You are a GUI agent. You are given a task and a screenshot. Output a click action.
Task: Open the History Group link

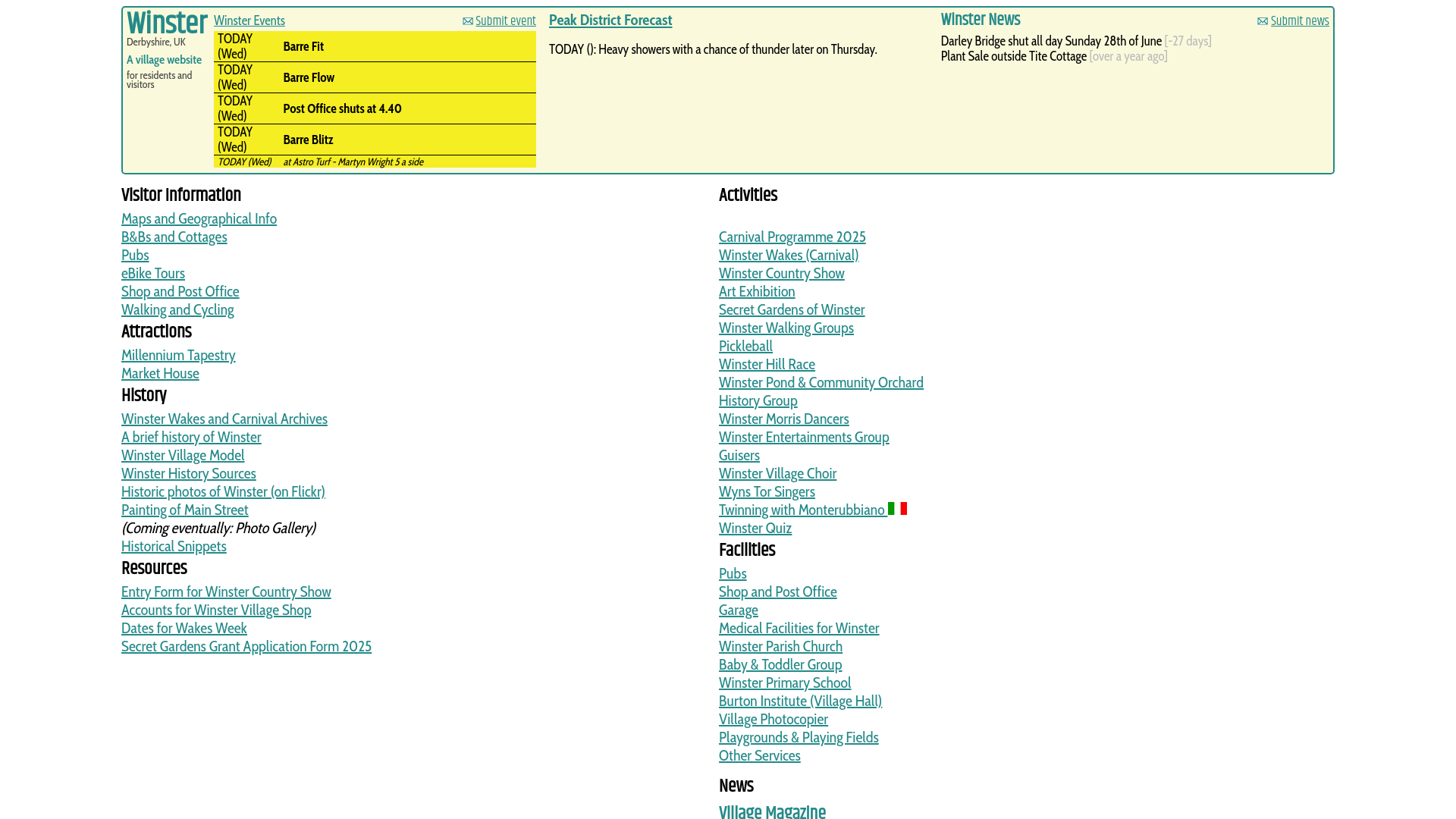coord(758,400)
